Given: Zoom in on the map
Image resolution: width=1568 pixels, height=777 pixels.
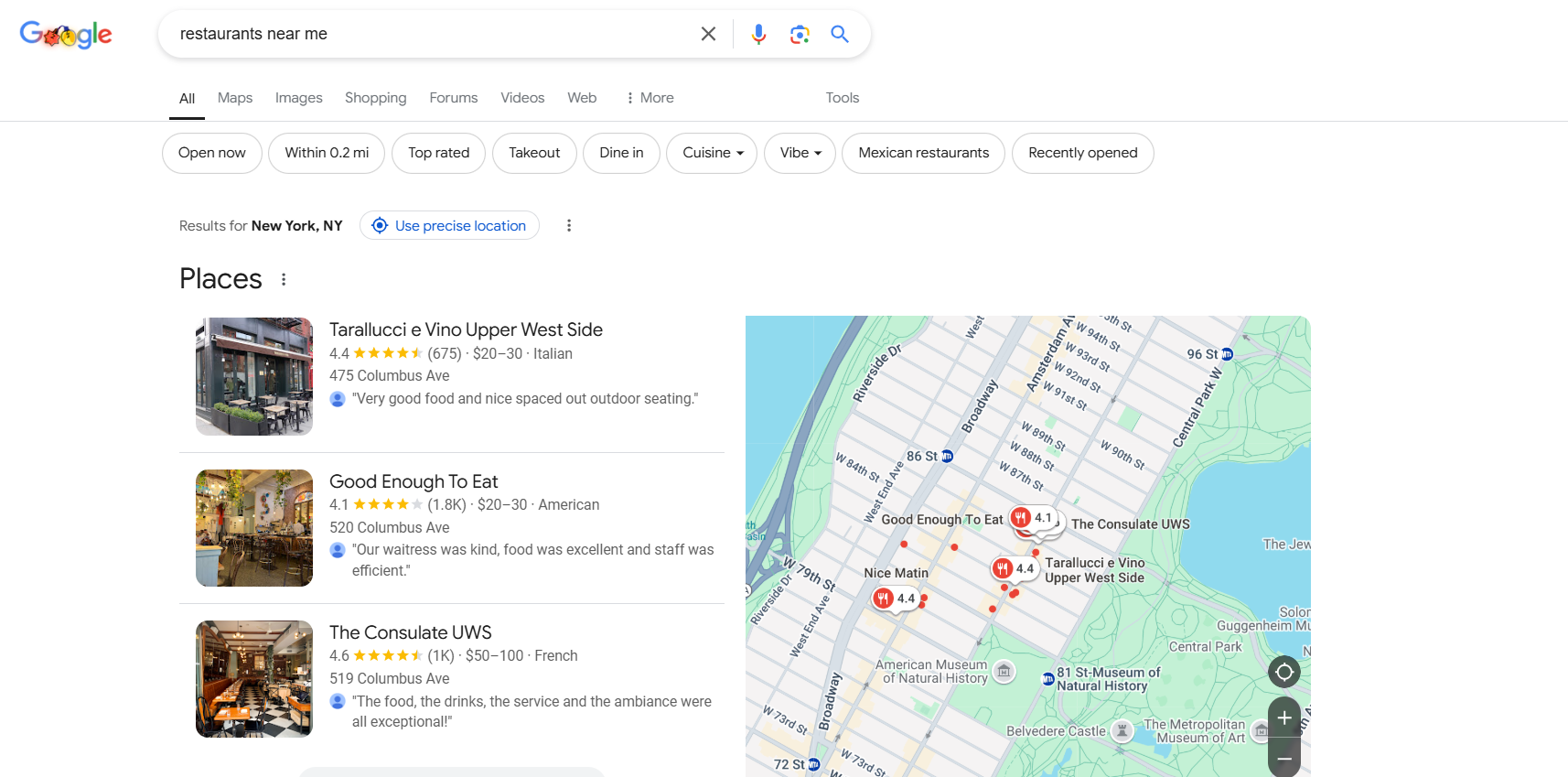Looking at the screenshot, I should tap(1283, 718).
